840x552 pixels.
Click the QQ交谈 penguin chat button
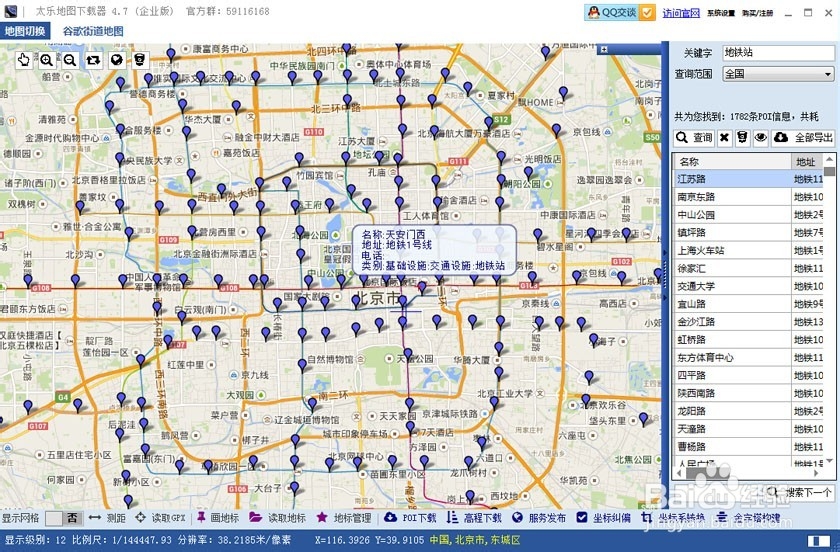[612, 12]
